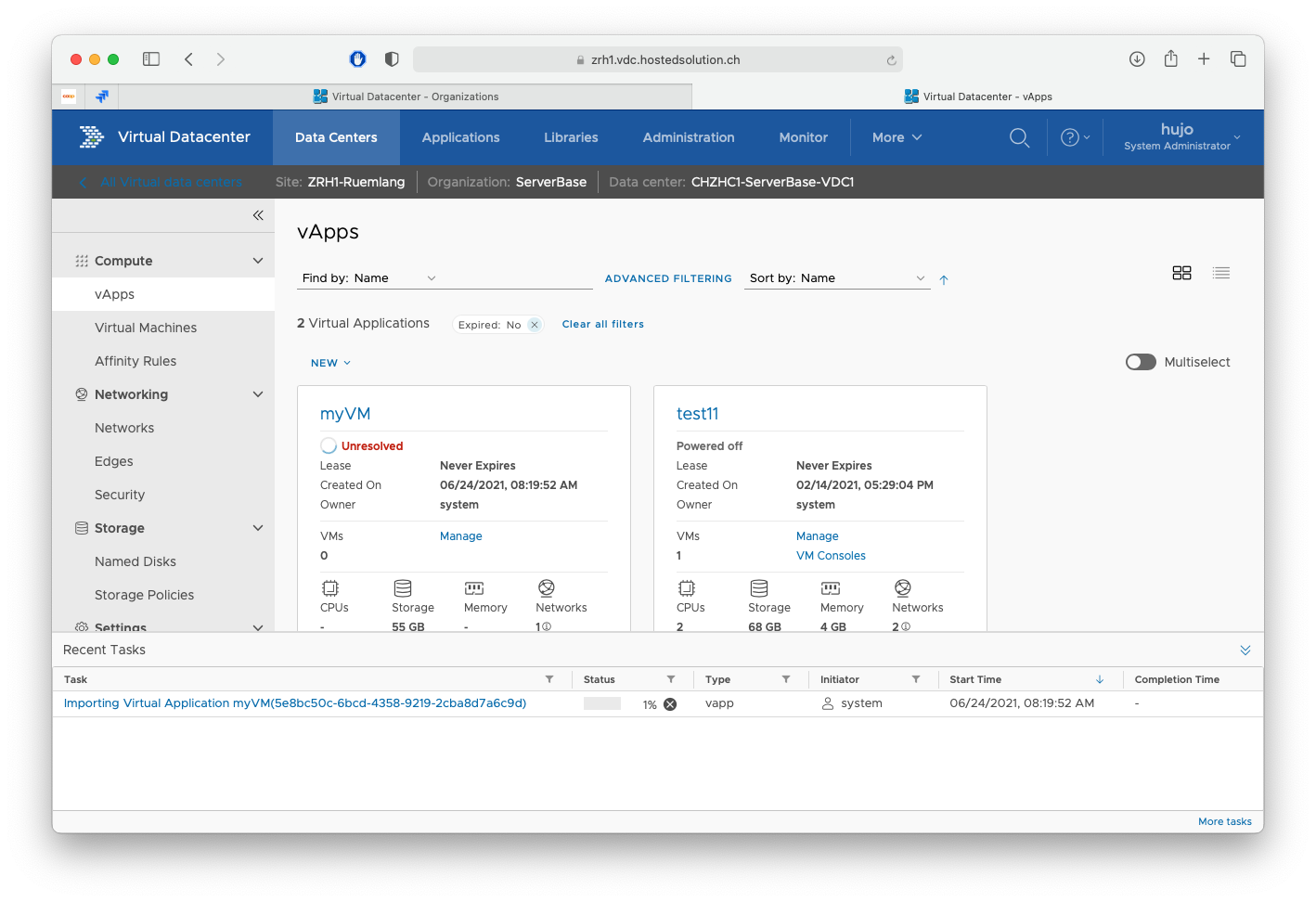This screenshot has height=902, width=1316.
Task: Select the Data Centers tab
Action: pos(336,137)
